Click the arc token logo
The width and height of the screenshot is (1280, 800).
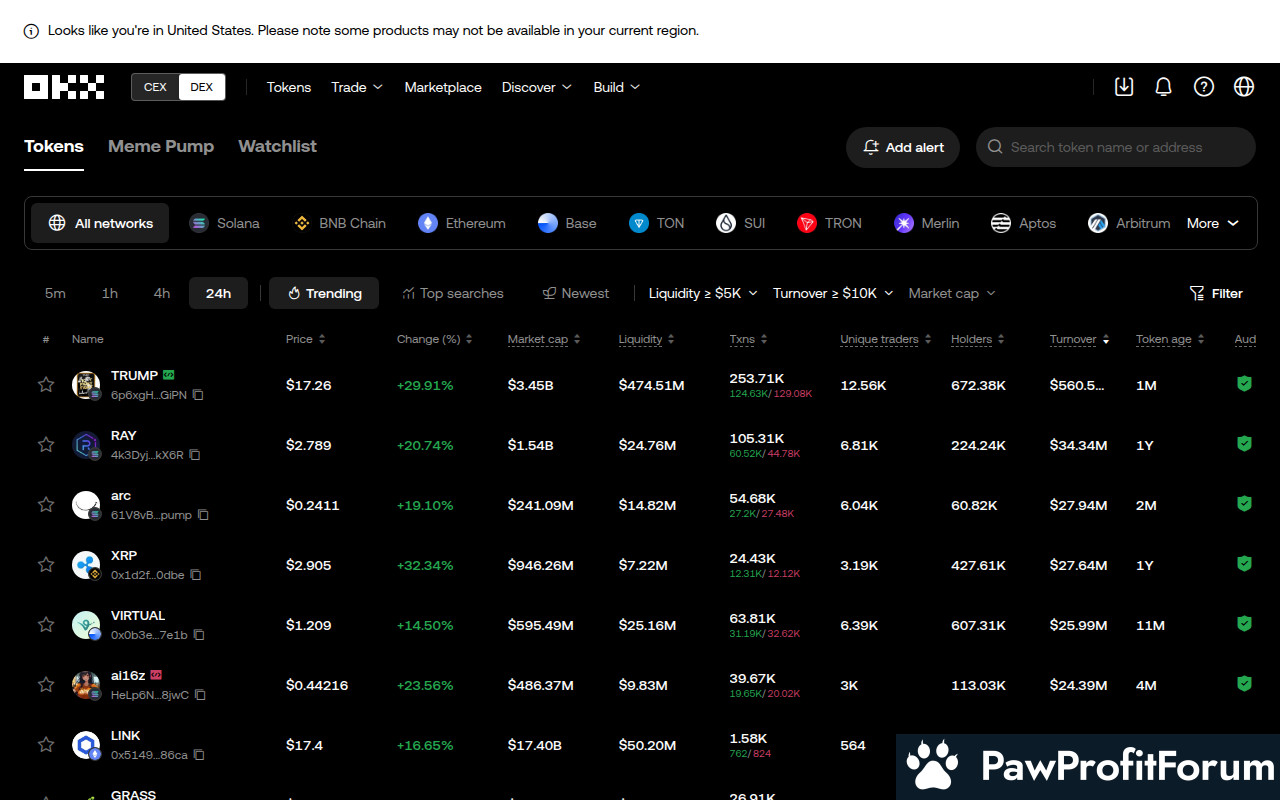[86, 505]
